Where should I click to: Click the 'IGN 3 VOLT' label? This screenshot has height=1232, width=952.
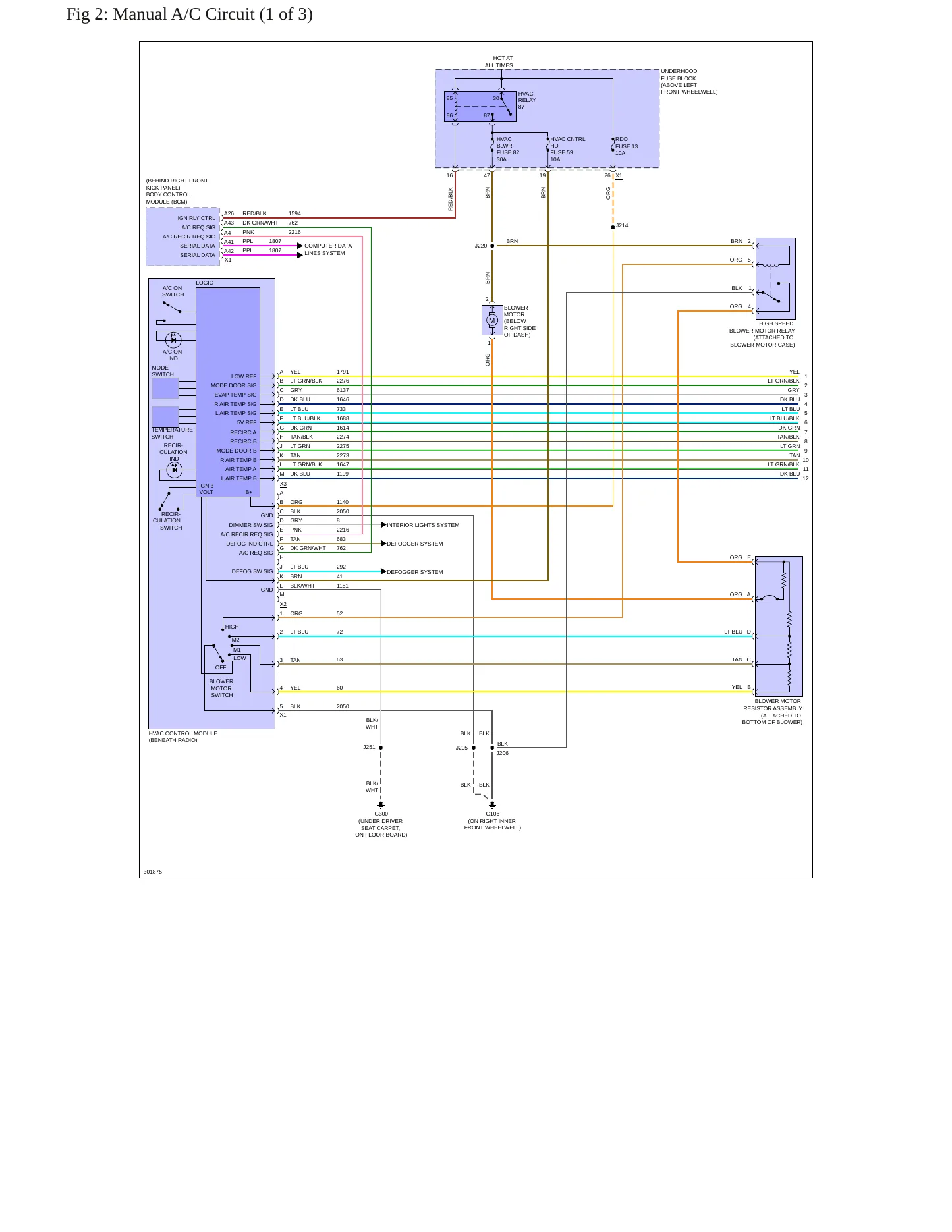pos(206,489)
